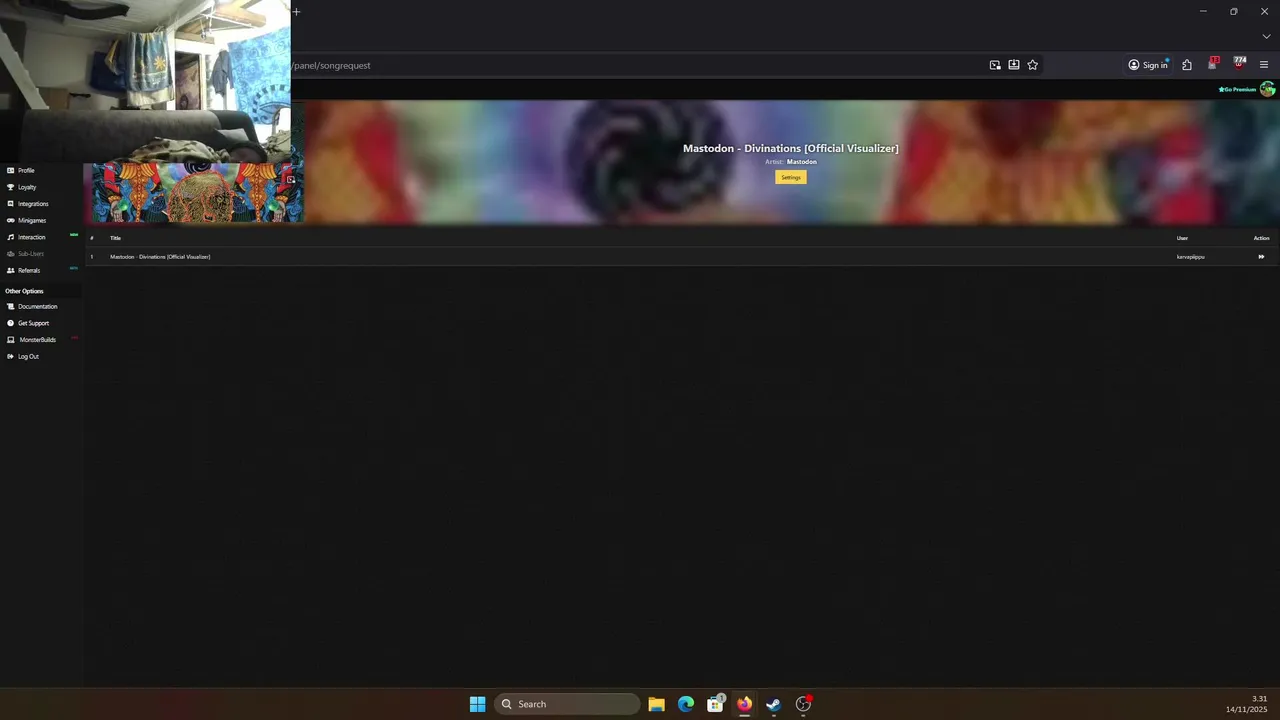This screenshot has width=1280, height=720.
Task: Click the Action column header
Action: 1262,238
